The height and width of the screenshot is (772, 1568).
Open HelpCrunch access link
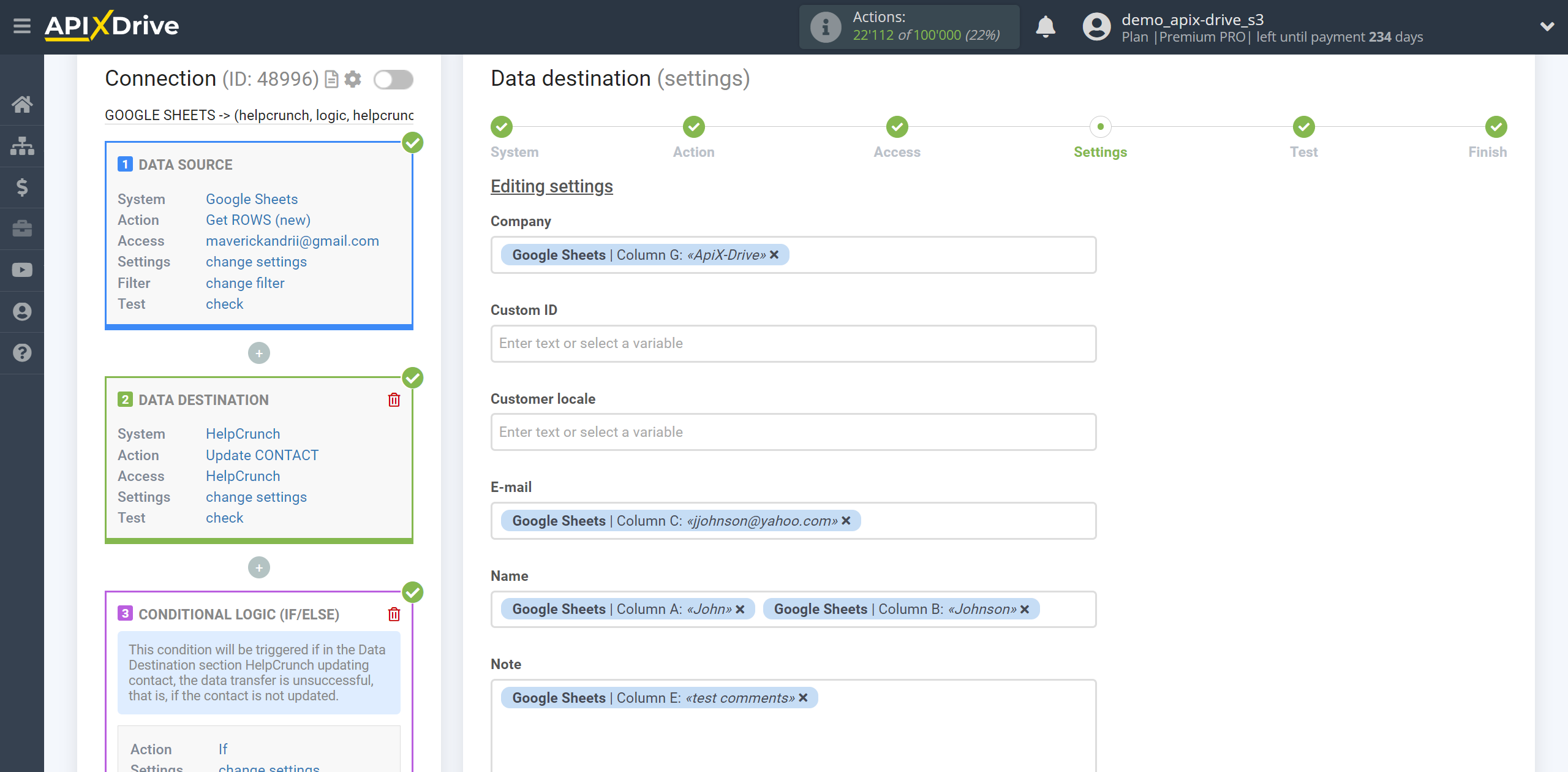click(243, 476)
